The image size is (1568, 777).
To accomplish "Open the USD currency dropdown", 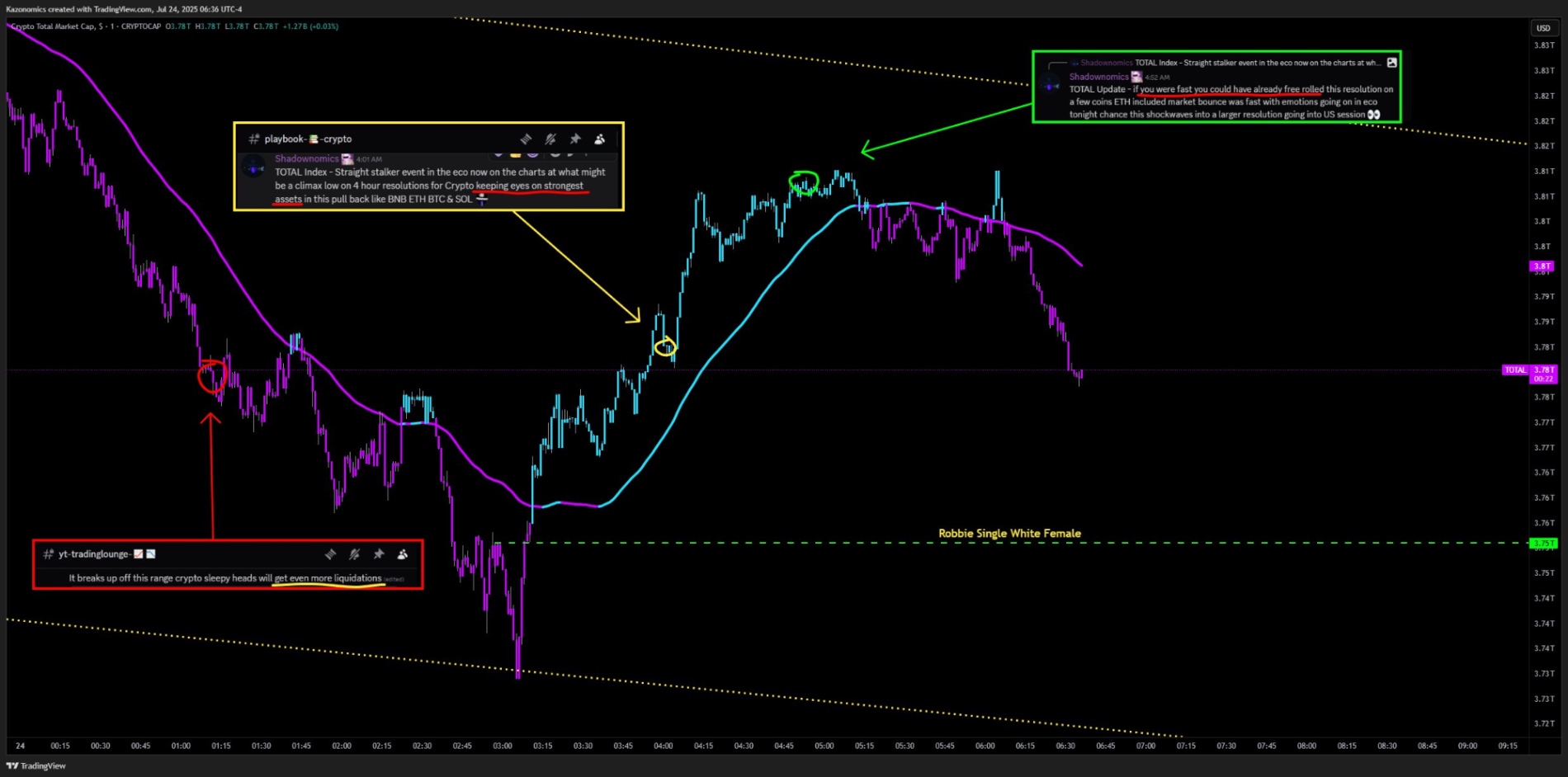I will pyautogui.click(x=1542, y=28).
